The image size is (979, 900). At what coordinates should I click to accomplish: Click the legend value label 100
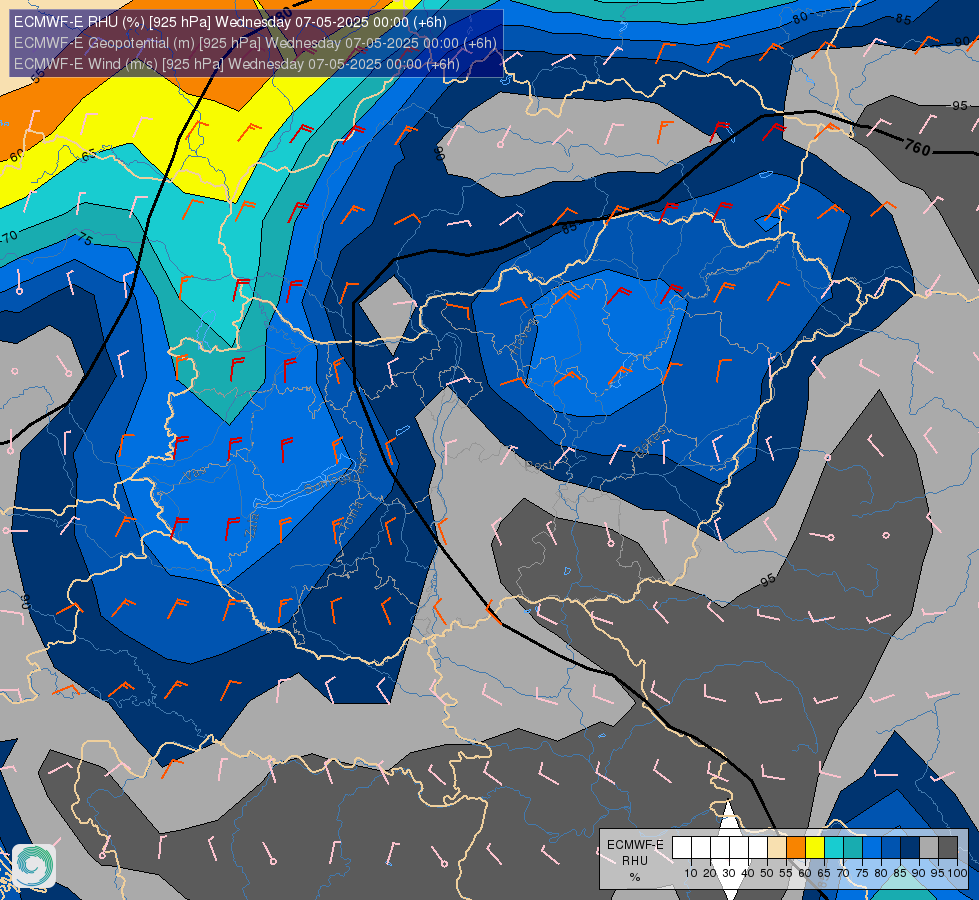click(957, 873)
